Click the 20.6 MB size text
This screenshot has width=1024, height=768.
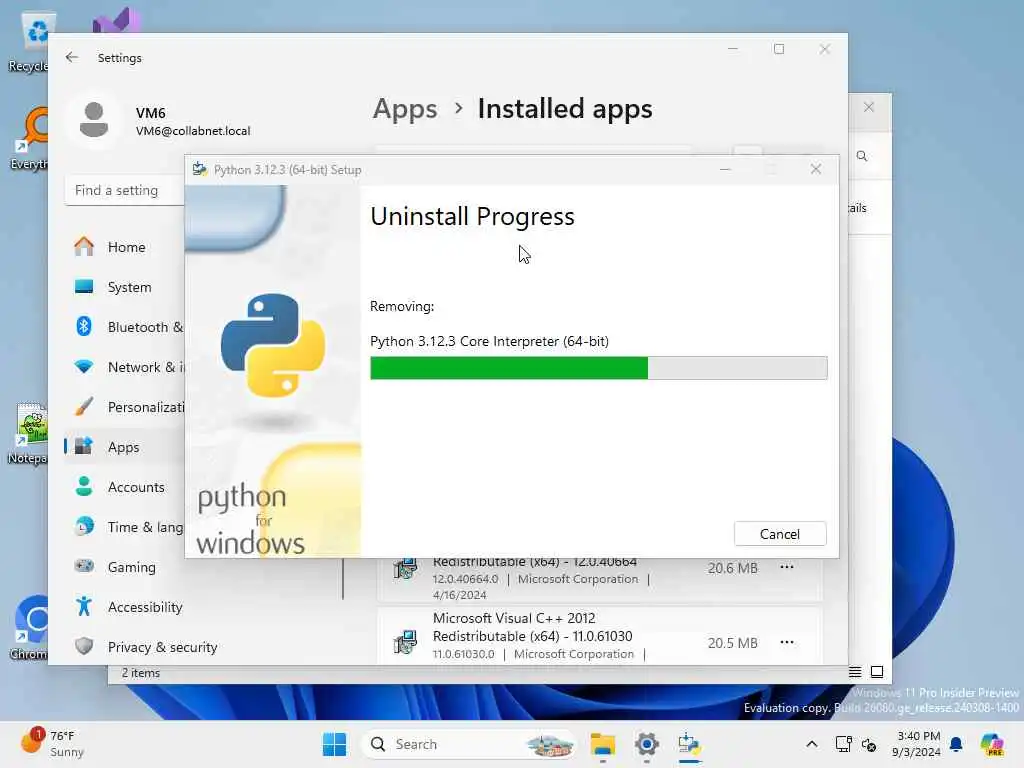pyautogui.click(x=733, y=568)
